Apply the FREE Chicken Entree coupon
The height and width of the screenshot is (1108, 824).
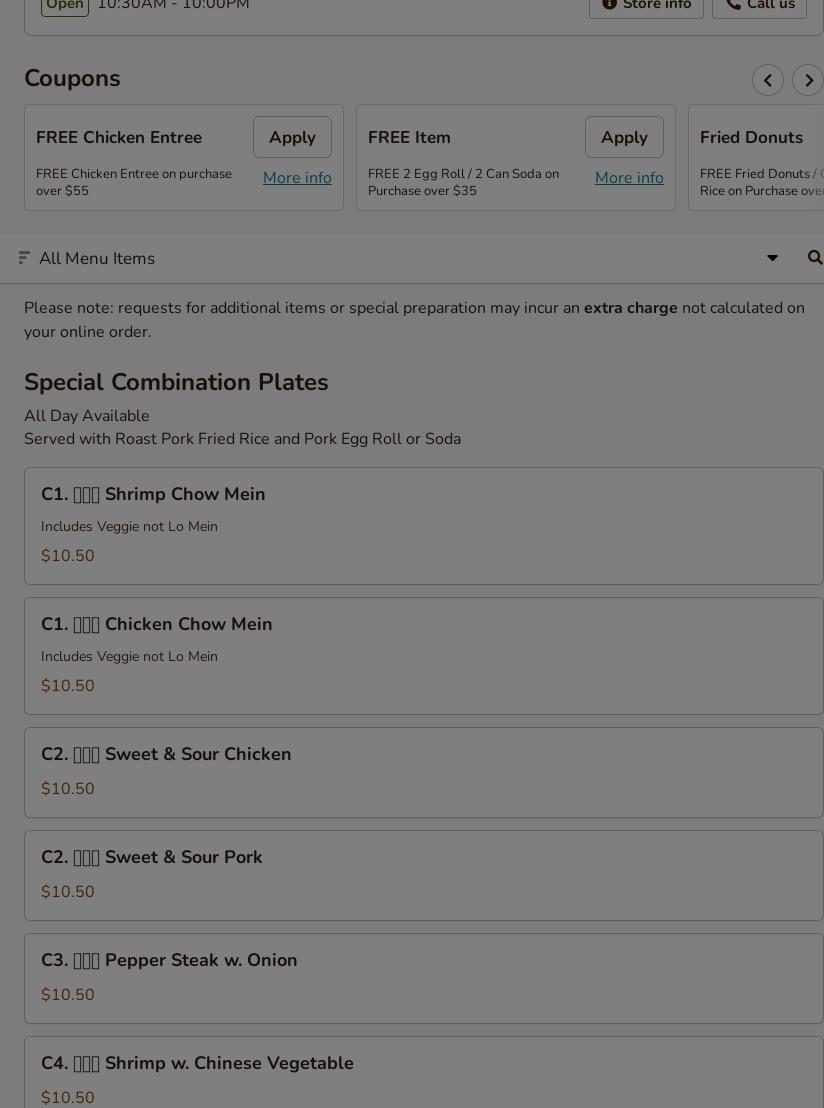pyautogui.click(x=292, y=137)
